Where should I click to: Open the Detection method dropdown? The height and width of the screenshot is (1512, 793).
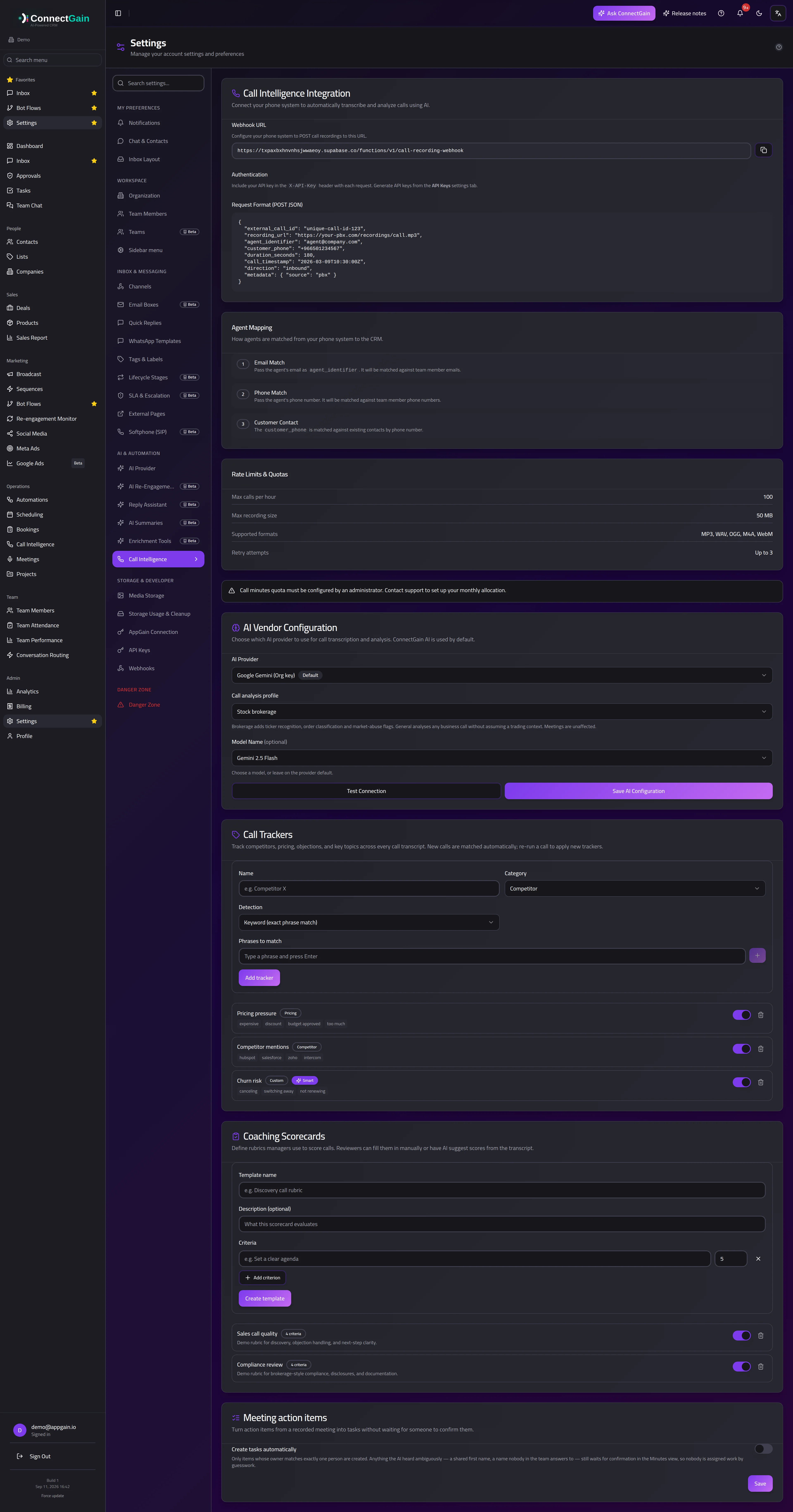[369, 922]
